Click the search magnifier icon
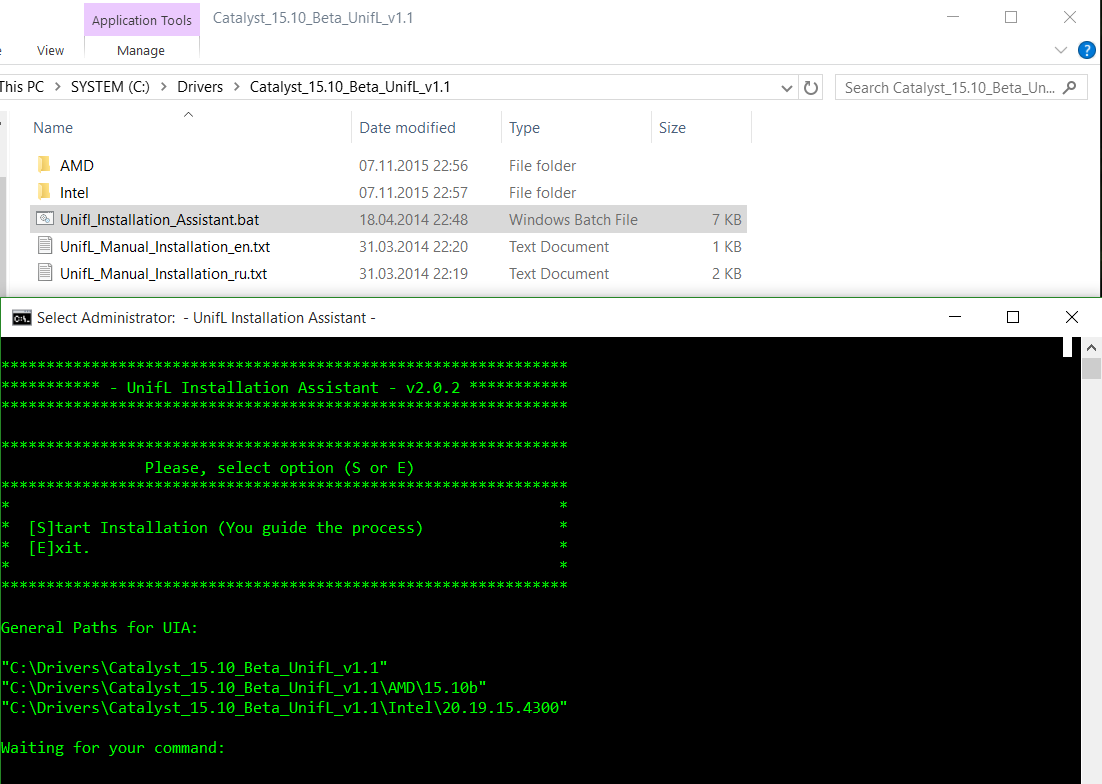 pos(1070,88)
